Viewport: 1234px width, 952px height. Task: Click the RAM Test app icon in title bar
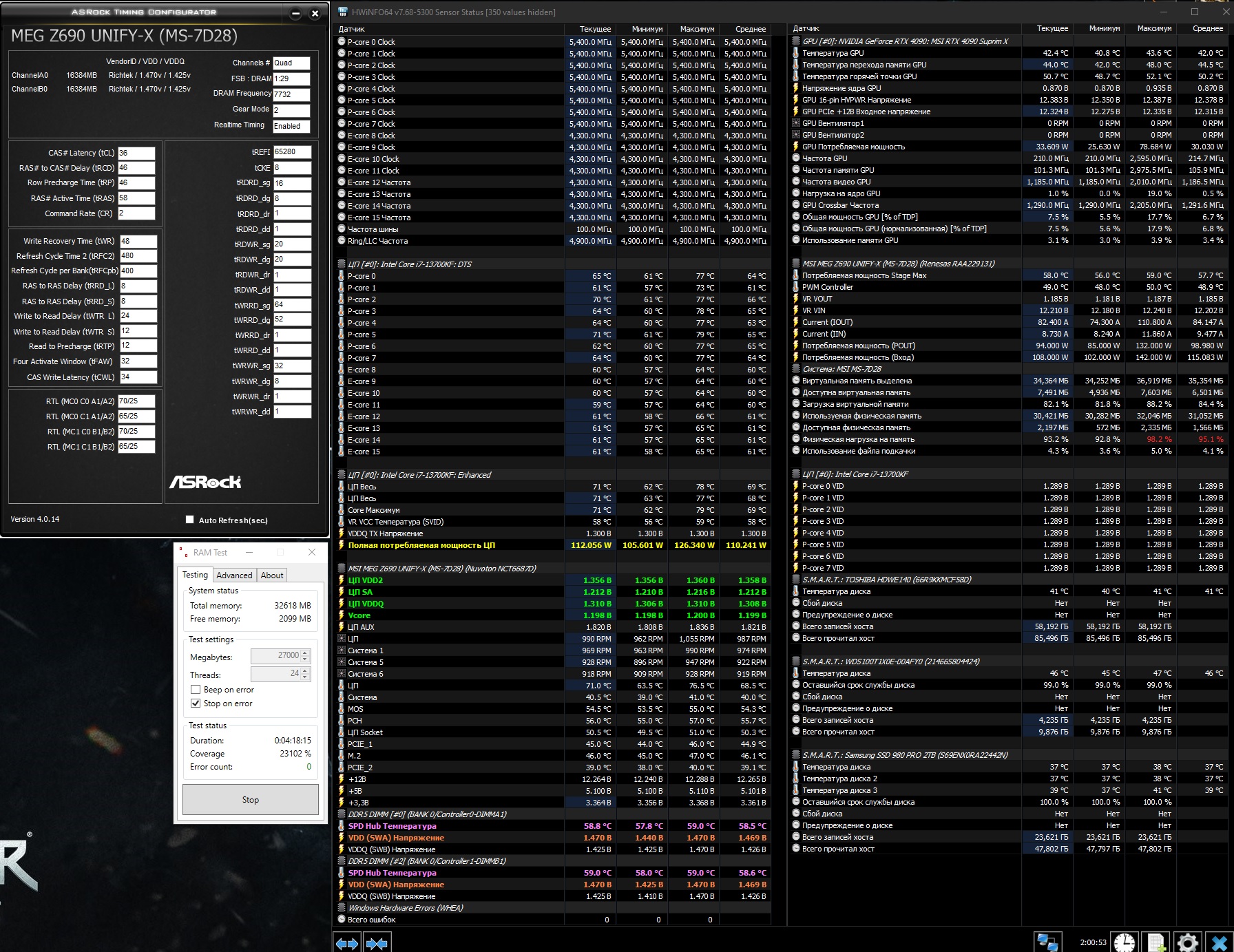tap(184, 552)
